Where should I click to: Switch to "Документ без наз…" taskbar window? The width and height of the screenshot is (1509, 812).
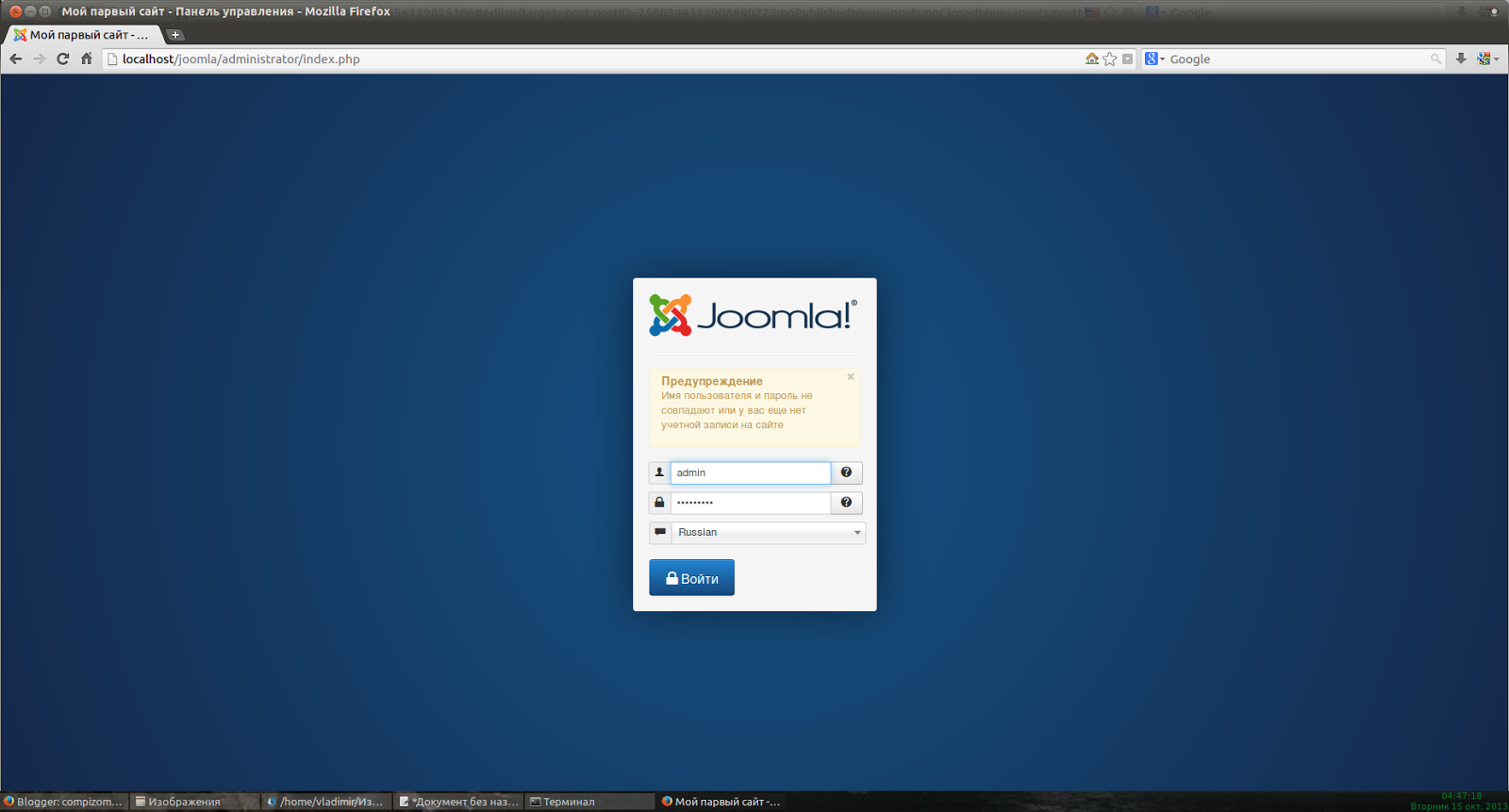(459, 802)
